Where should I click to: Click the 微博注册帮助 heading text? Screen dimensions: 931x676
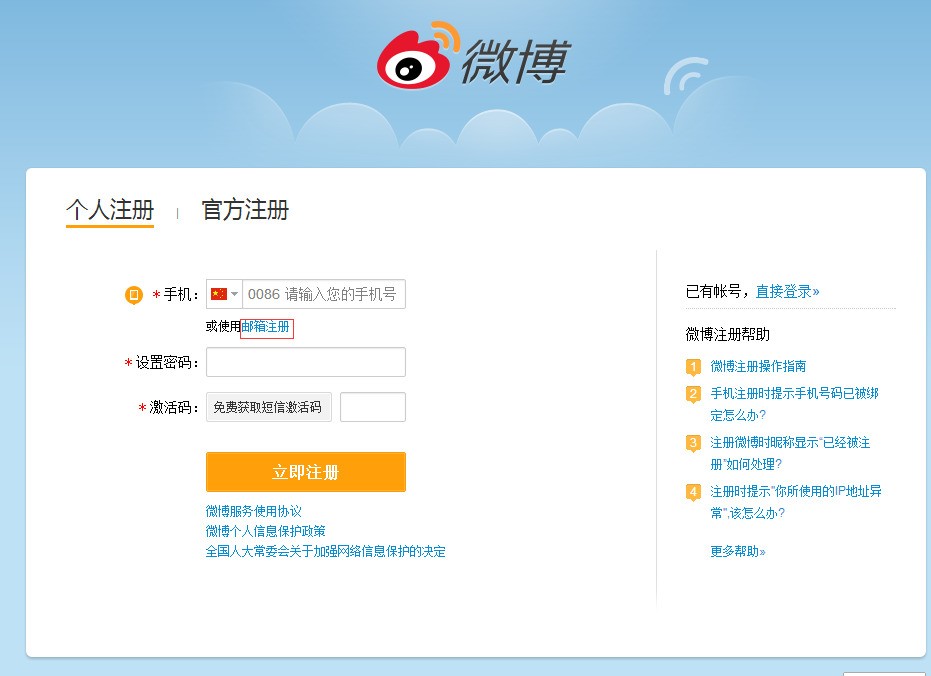728,334
